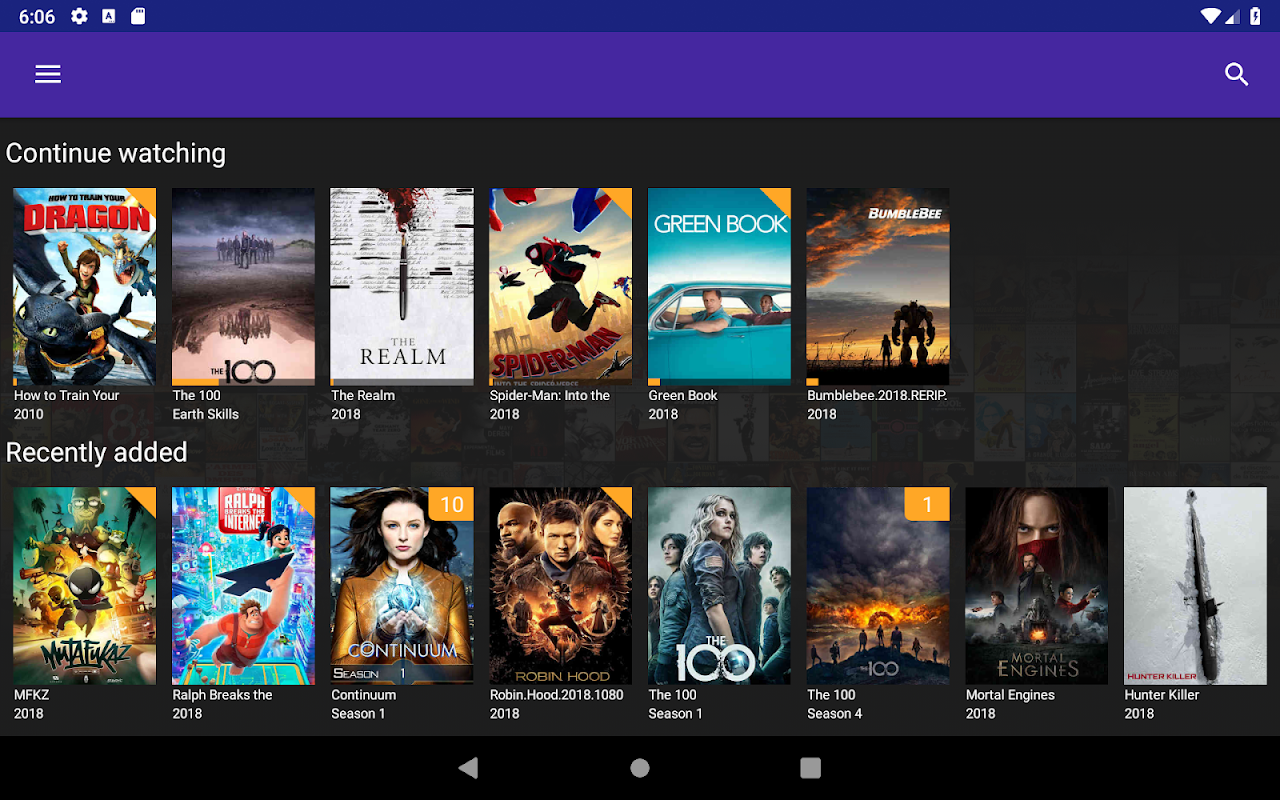The height and width of the screenshot is (800, 1280).
Task: Resume Spider-Man: Into the Spider-Verse poster
Action: click(561, 287)
